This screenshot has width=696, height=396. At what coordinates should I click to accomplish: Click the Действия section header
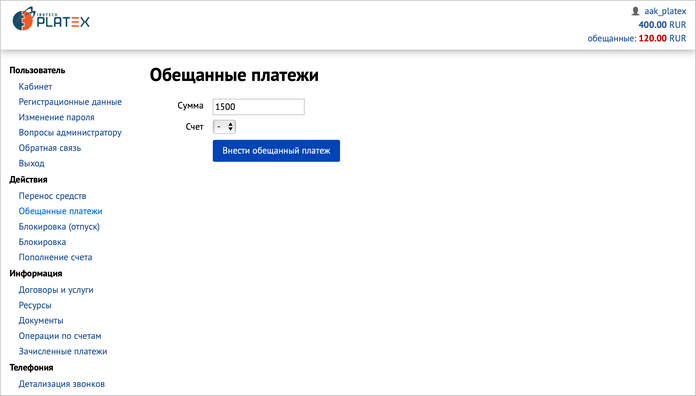[x=28, y=179]
